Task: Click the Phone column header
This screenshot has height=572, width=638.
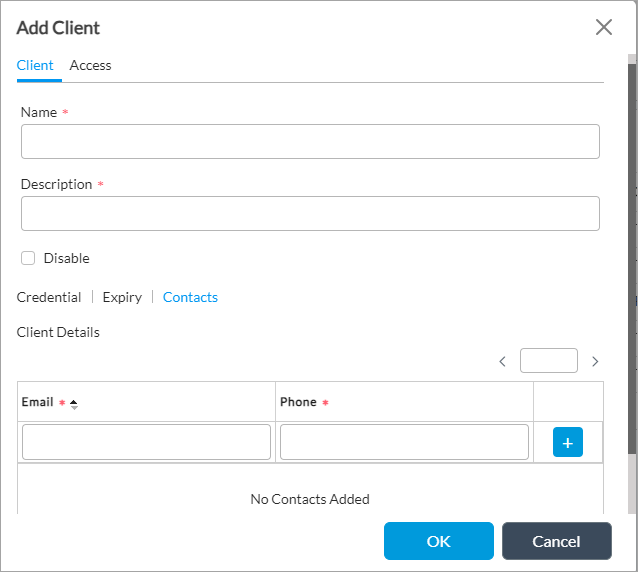Action: click(x=298, y=402)
